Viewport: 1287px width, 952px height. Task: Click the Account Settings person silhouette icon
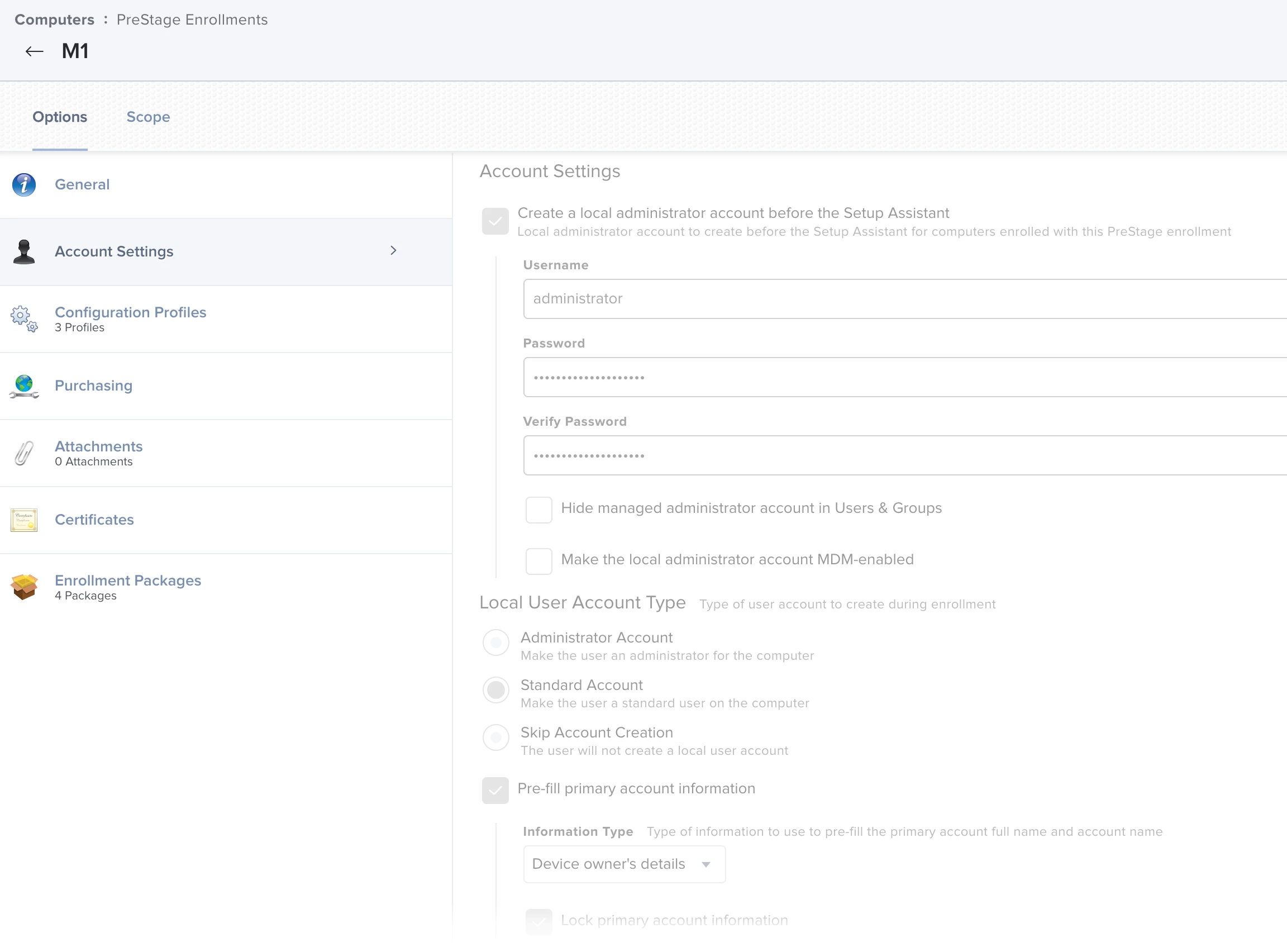point(23,251)
